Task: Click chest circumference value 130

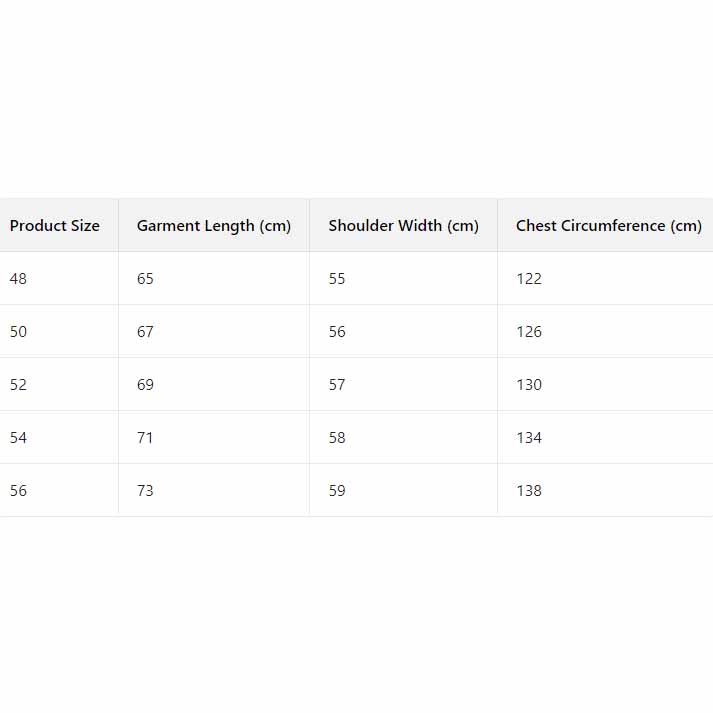Action: click(x=529, y=385)
